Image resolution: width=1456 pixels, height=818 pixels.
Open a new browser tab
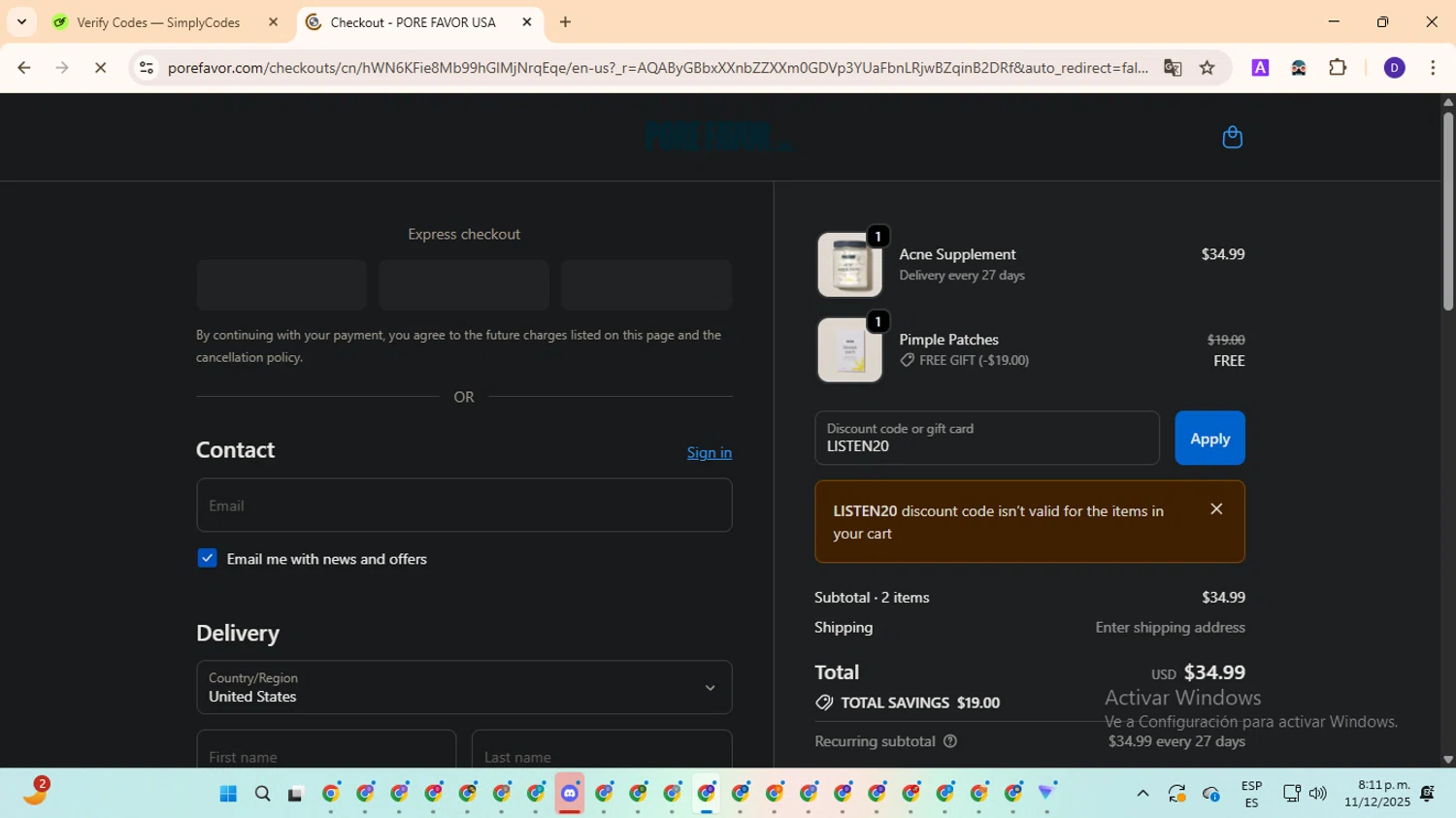pos(565,22)
